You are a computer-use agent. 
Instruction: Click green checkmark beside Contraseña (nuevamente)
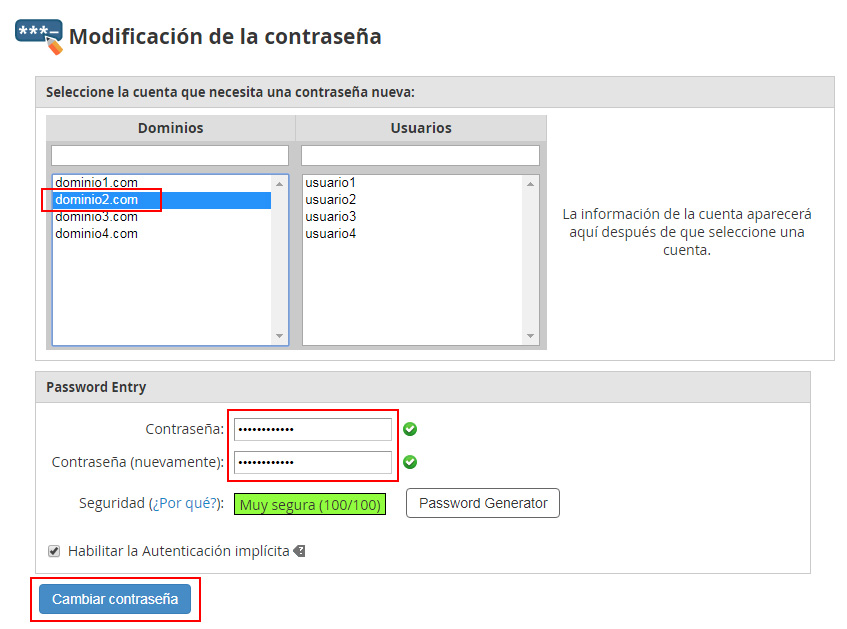click(x=410, y=462)
